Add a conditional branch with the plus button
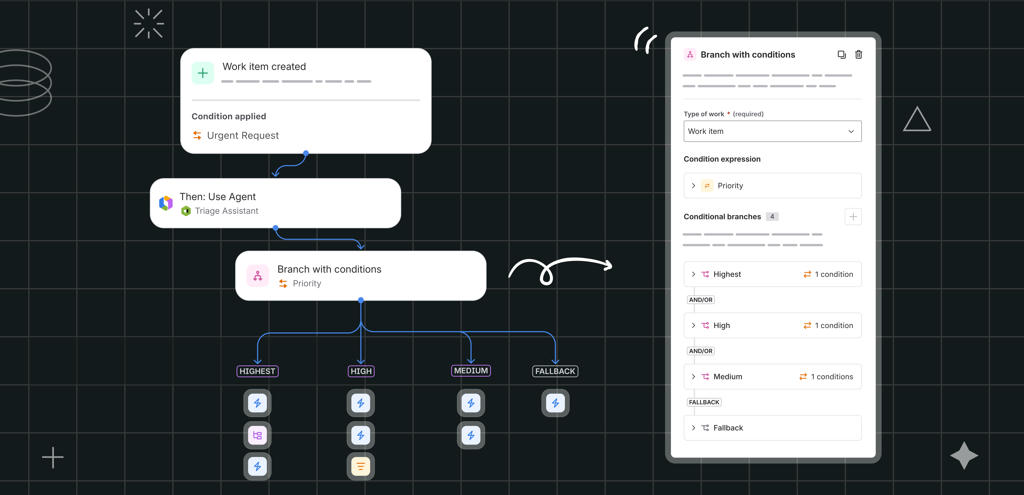The image size is (1024, 495). click(x=853, y=217)
